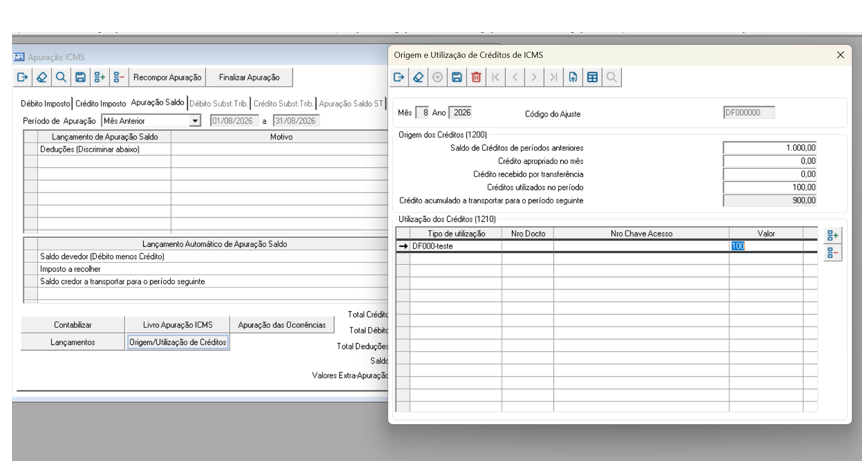This screenshot has width=868, height=468.
Task: Click Nro Docto column header
Action: [528, 234]
